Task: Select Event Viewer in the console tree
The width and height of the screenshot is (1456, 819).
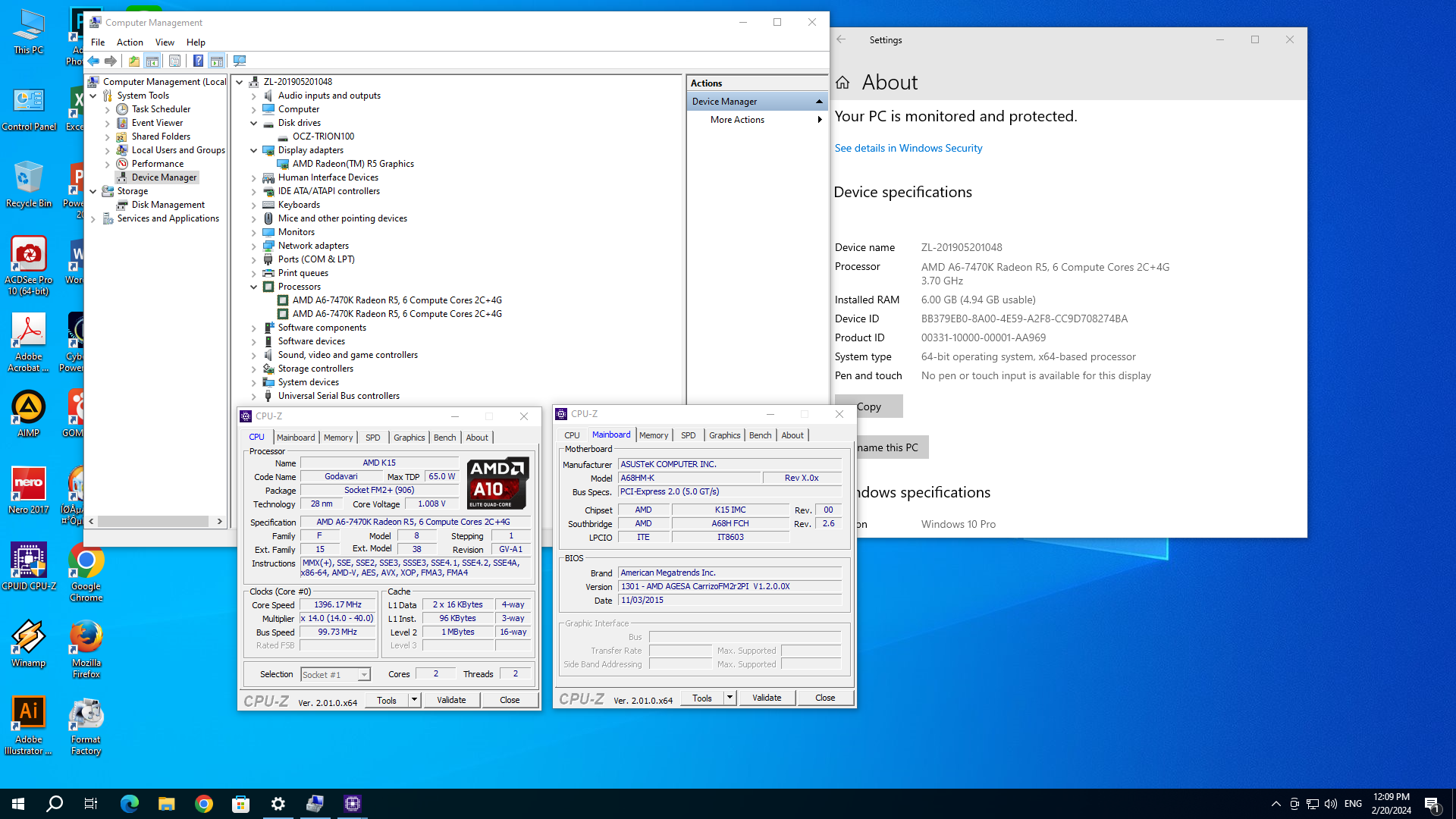Action: pos(157,123)
